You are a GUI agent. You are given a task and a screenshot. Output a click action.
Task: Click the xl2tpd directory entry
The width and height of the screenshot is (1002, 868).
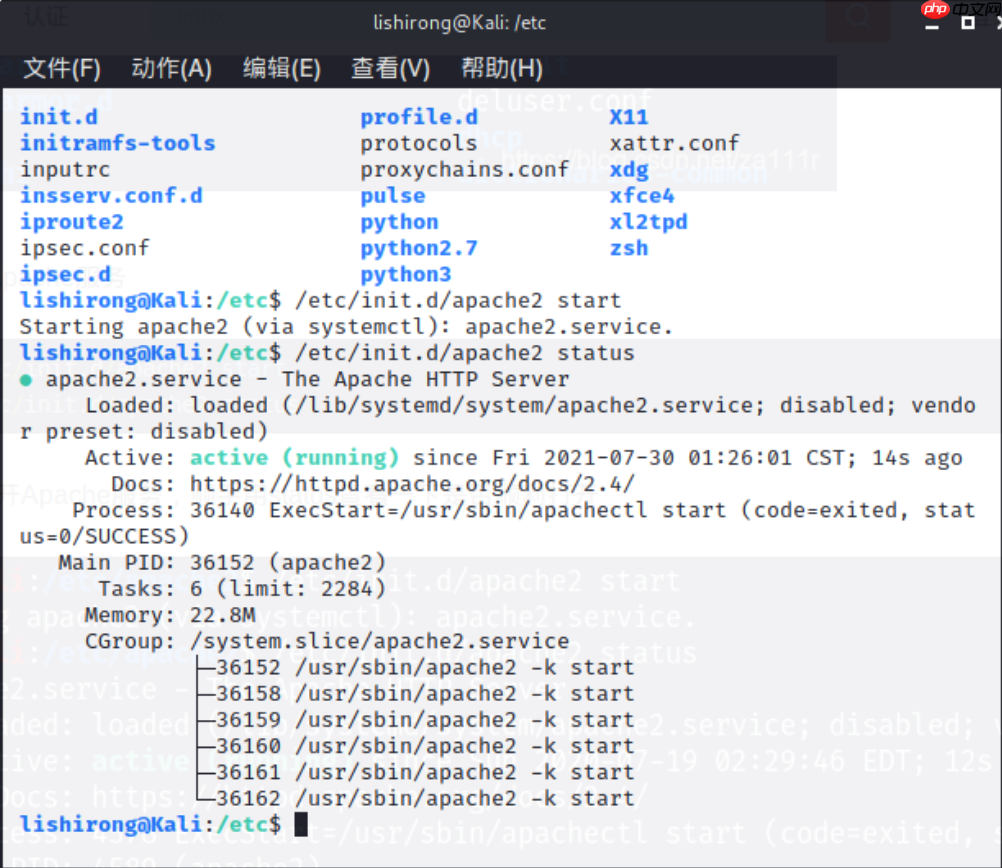[x=648, y=222]
